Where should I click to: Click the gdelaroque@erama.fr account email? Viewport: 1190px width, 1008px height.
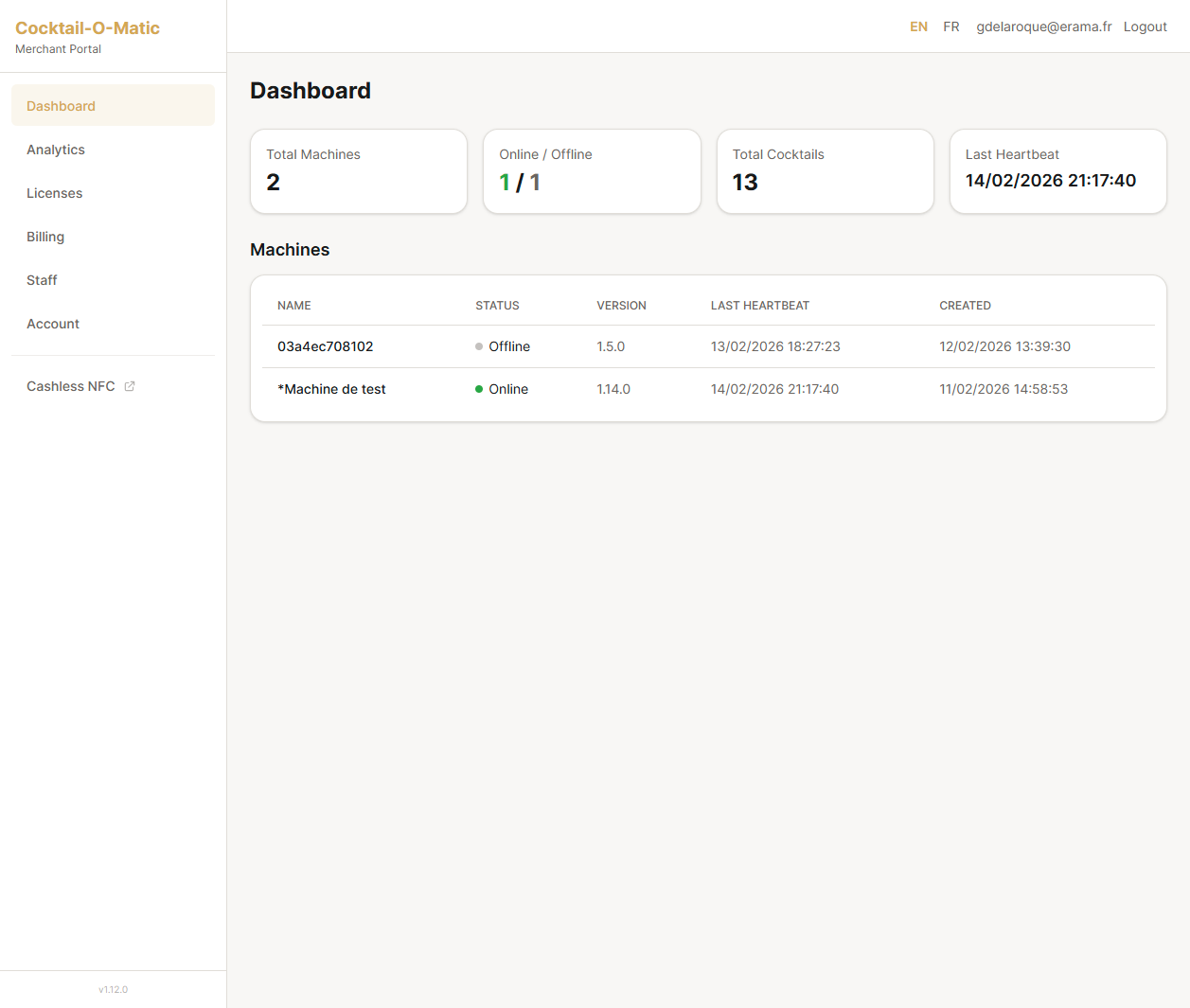click(x=1044, y=27)
